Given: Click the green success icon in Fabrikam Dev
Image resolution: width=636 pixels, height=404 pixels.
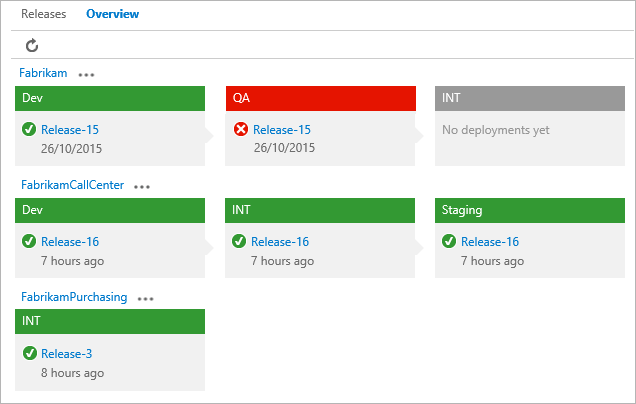Looking at the screenshot, I should click(x=29, y=129).
